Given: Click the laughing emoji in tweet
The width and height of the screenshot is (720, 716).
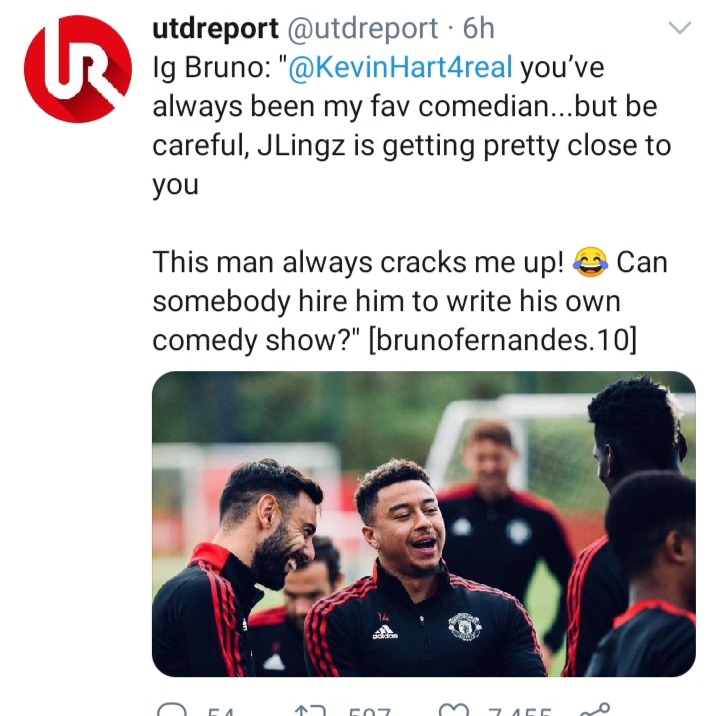Looking at the screenshot, I should click(x=590, y=262).
